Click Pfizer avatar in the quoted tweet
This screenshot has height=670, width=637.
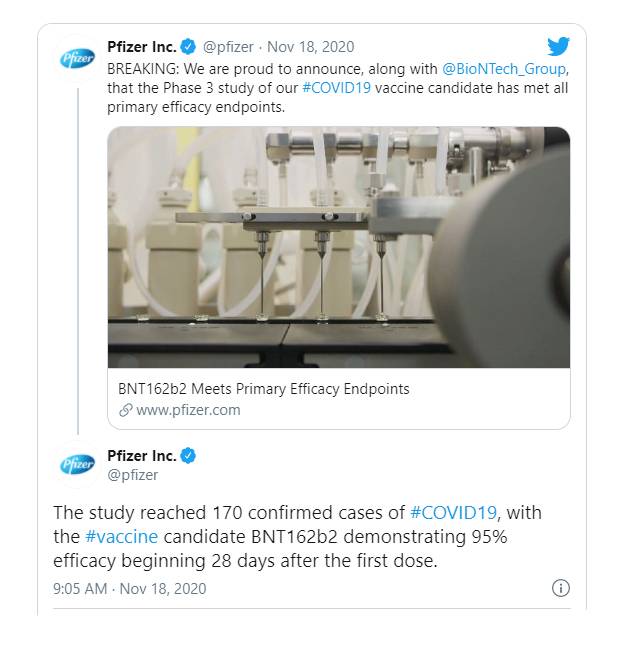[77, 58]
